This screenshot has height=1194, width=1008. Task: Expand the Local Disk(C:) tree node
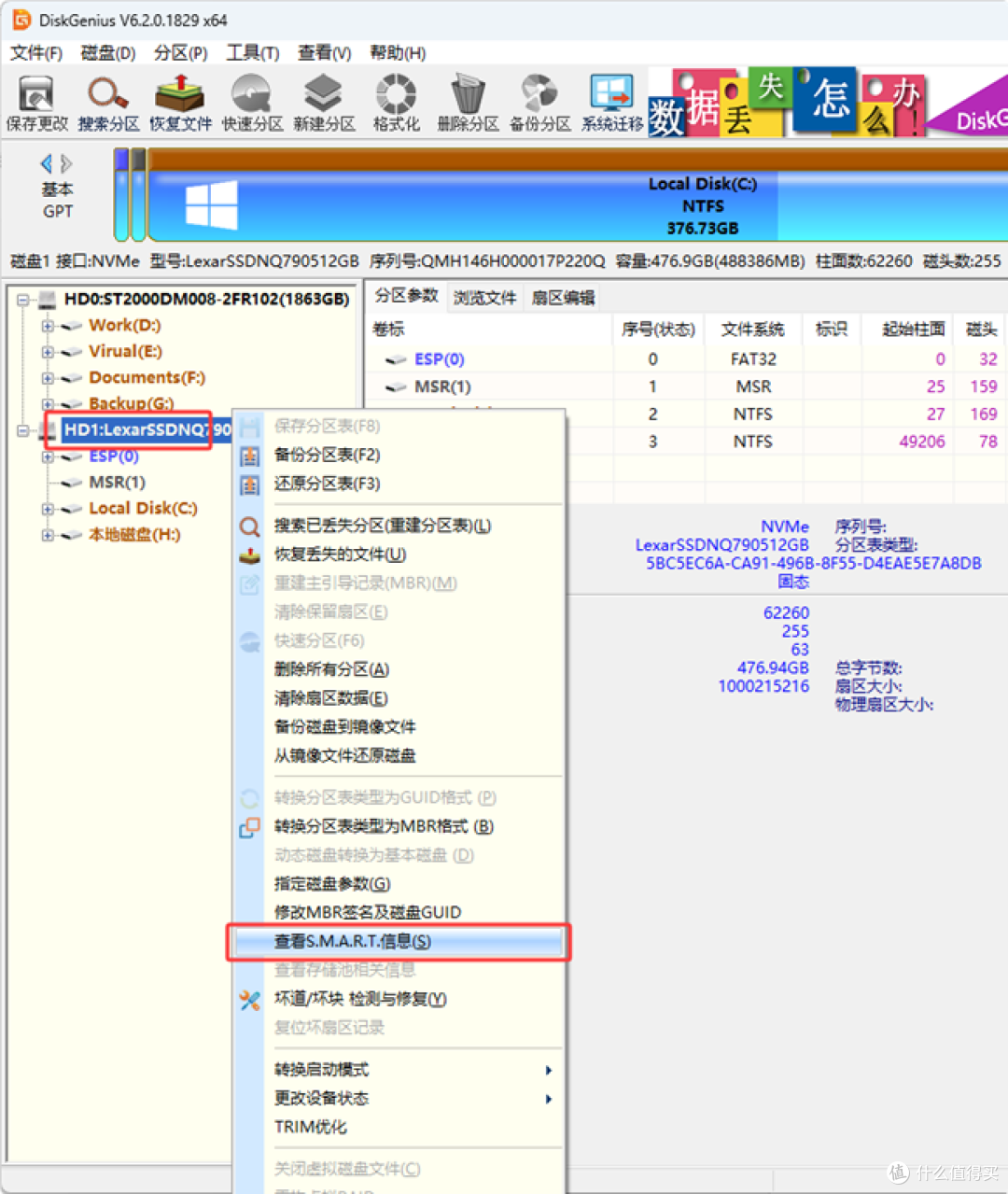coord(47,509)
